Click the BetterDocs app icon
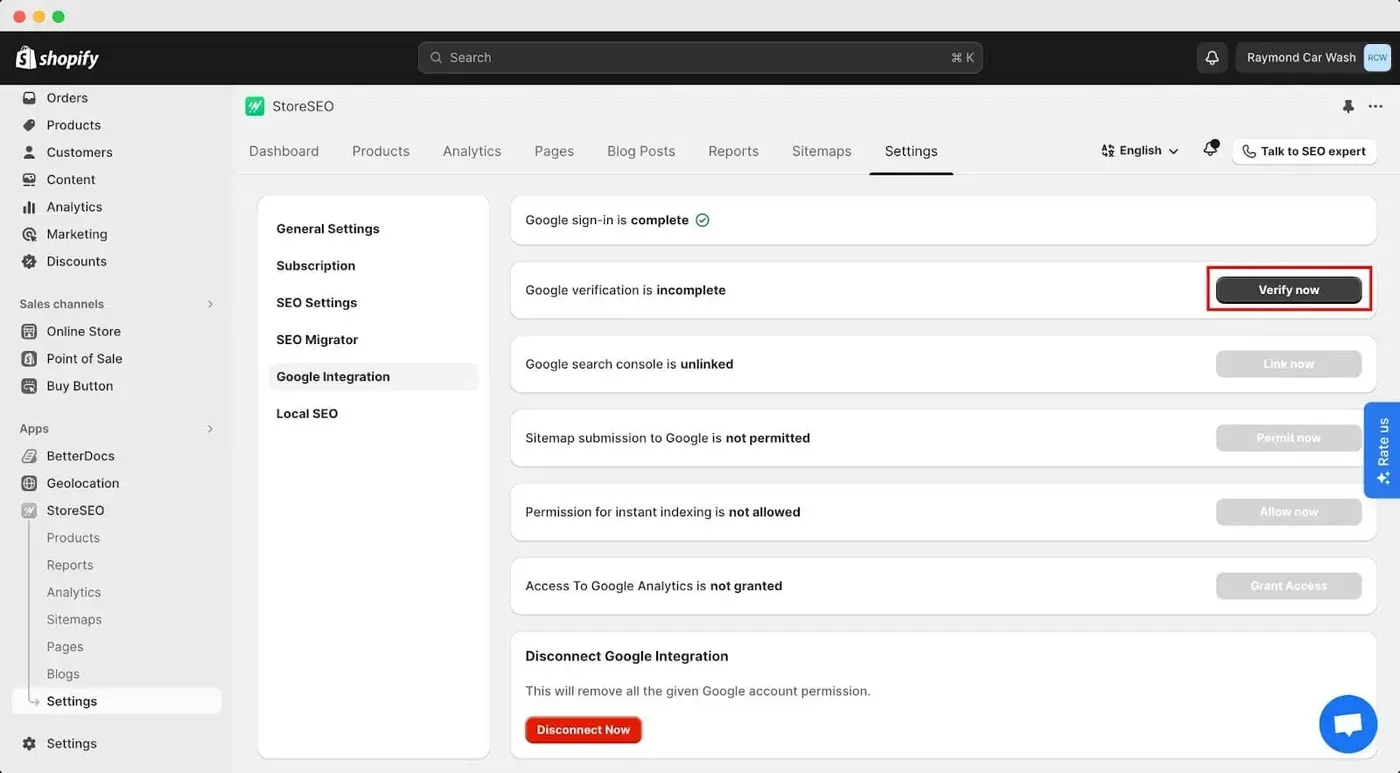Viewport: 1400px width, 773px height. [29, 456]
